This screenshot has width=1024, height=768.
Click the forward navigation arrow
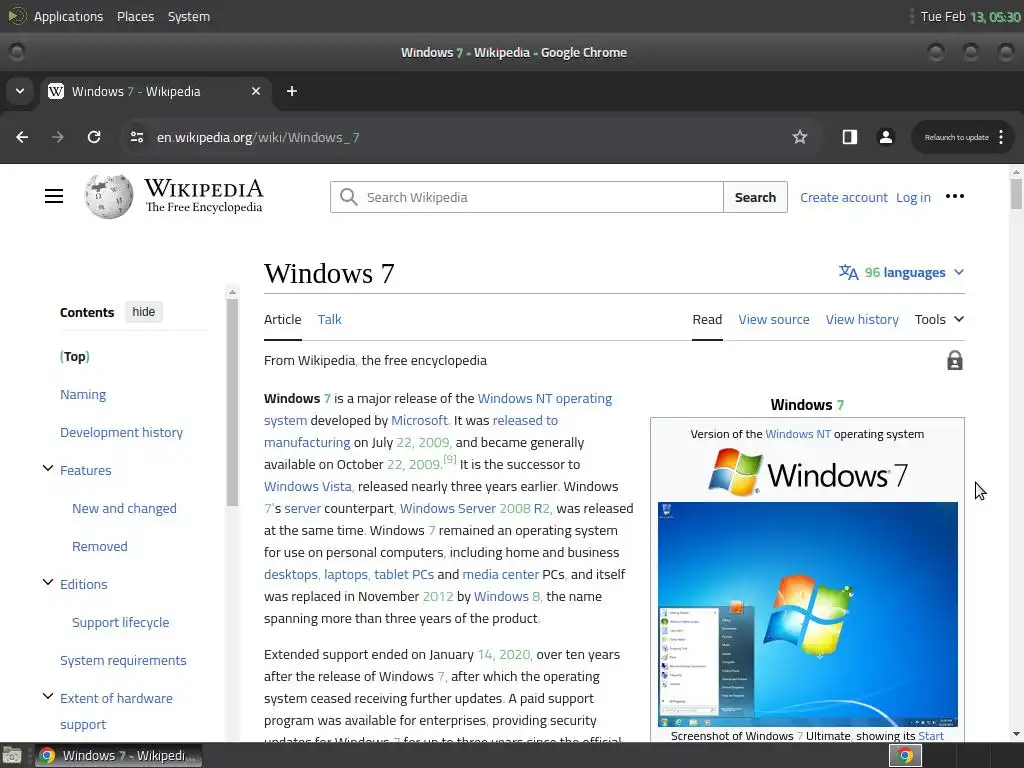point(58,137)
